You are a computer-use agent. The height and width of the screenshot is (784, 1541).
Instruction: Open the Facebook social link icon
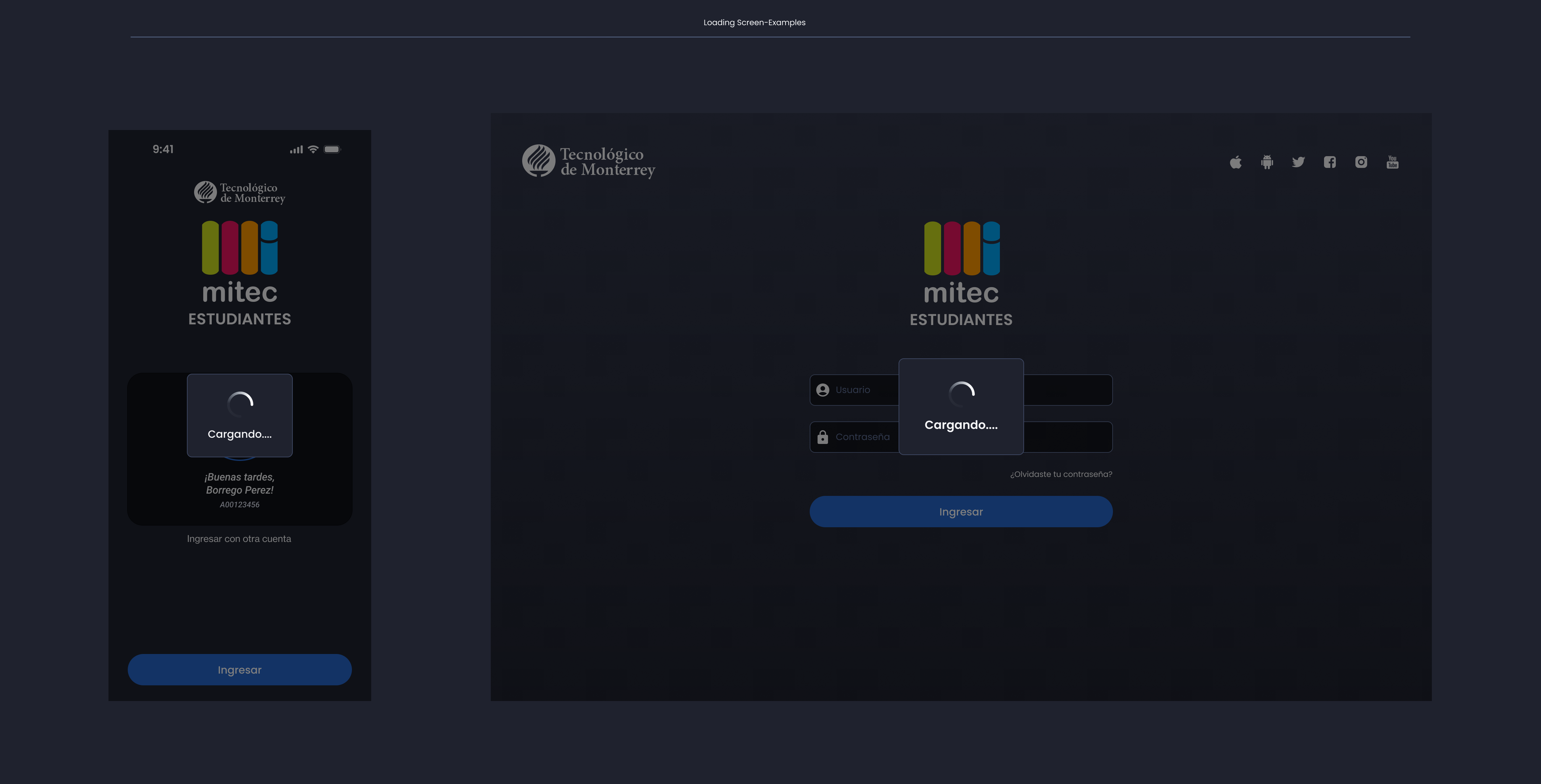tap(1330, 162)
